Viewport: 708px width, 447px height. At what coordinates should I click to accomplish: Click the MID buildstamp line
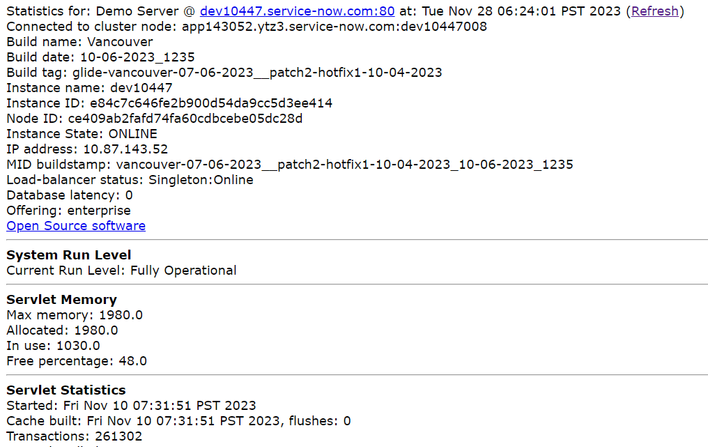[289, 164]
